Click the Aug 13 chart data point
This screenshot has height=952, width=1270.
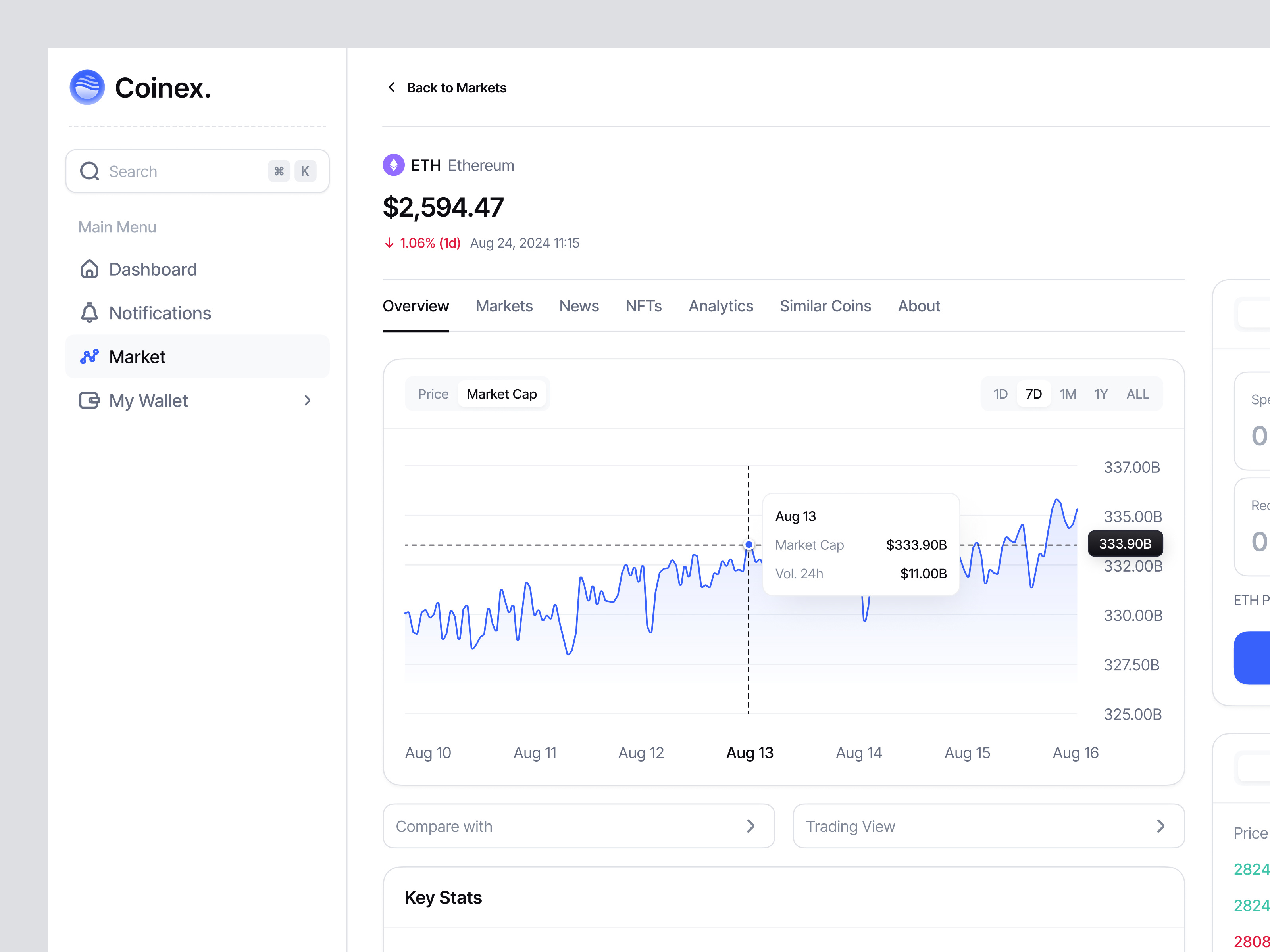point(749,545)
